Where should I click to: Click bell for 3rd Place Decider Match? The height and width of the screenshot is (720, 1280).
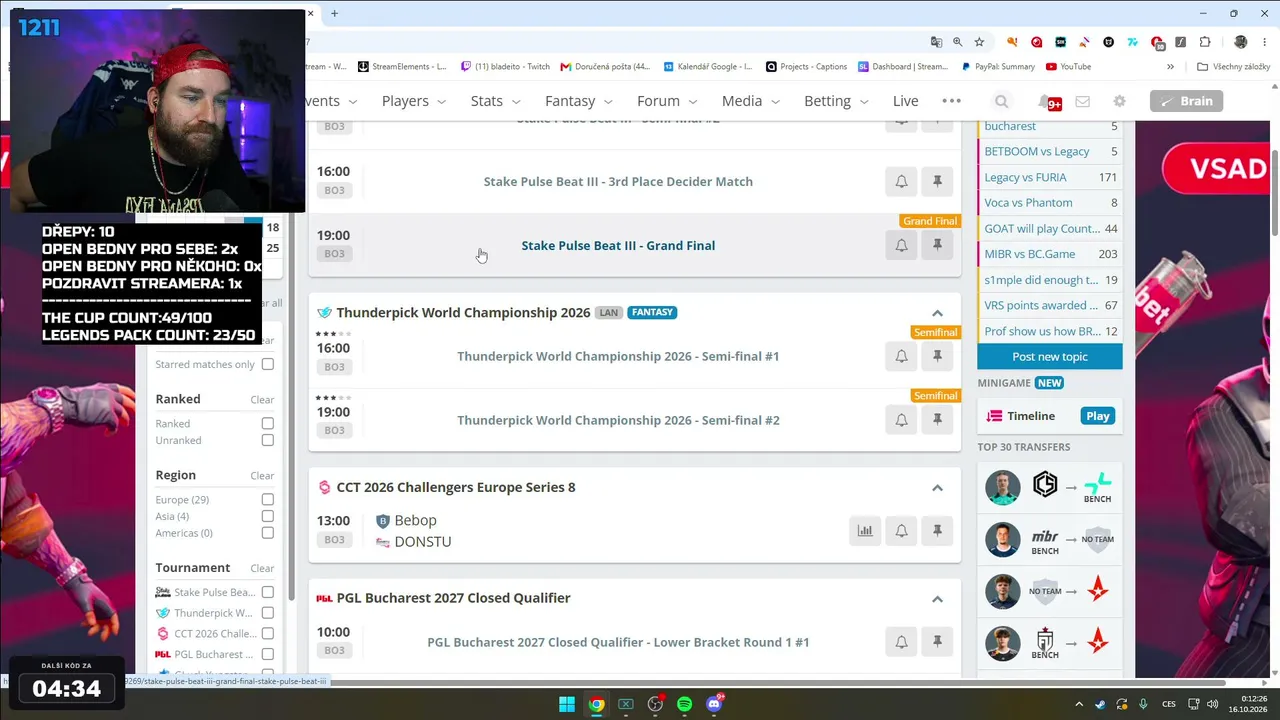[901, 181]
